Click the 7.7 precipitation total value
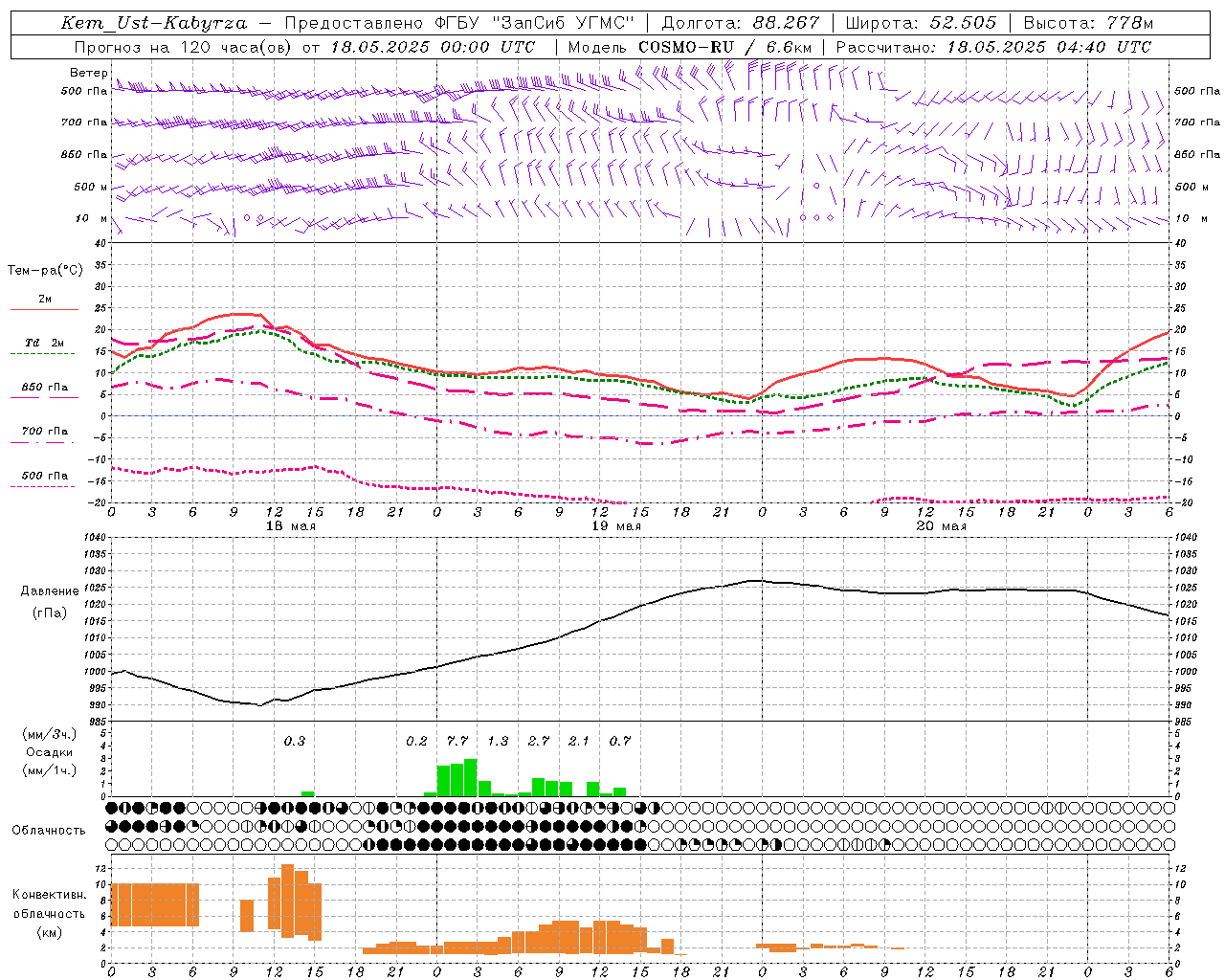This screenshot has height=980, width=1225. [457, 741]
